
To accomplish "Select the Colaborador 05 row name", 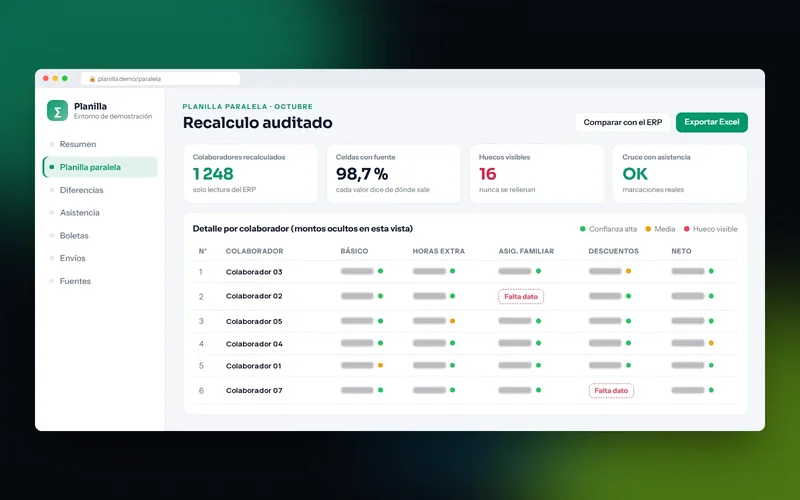I will click(x=254, y=321).
